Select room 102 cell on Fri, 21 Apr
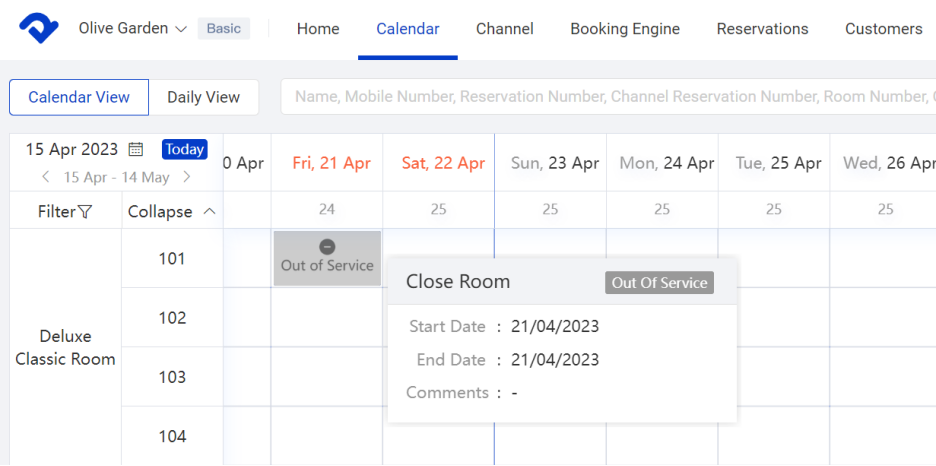This screenshot has width=936, height=466. (x=327, y=318)
